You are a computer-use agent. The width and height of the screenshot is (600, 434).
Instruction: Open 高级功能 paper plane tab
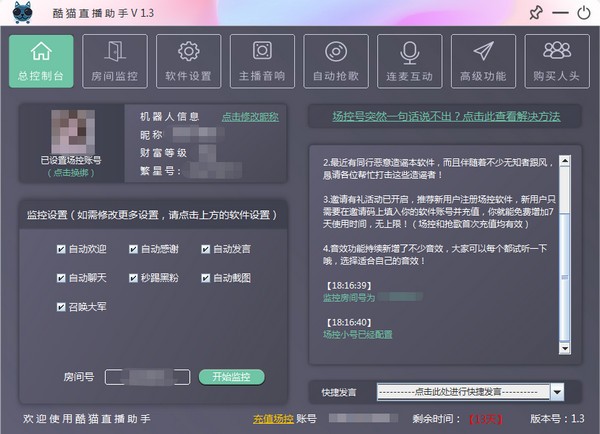[x=483, y=61]
